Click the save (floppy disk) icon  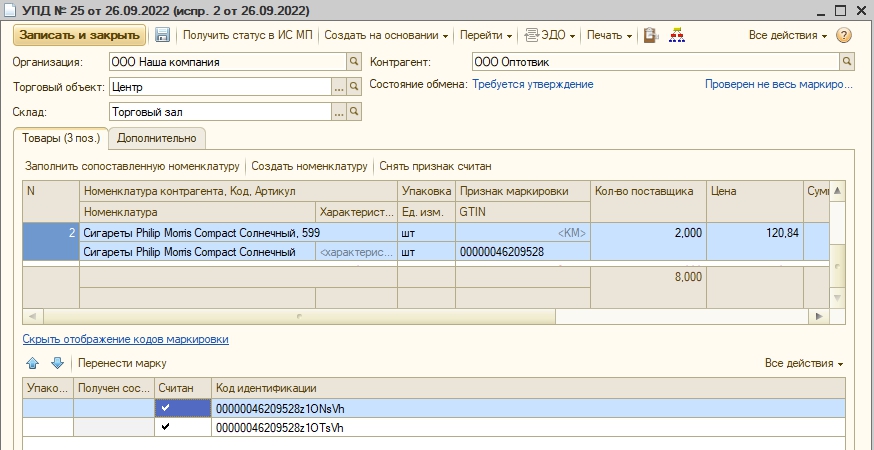click(162, 36)
